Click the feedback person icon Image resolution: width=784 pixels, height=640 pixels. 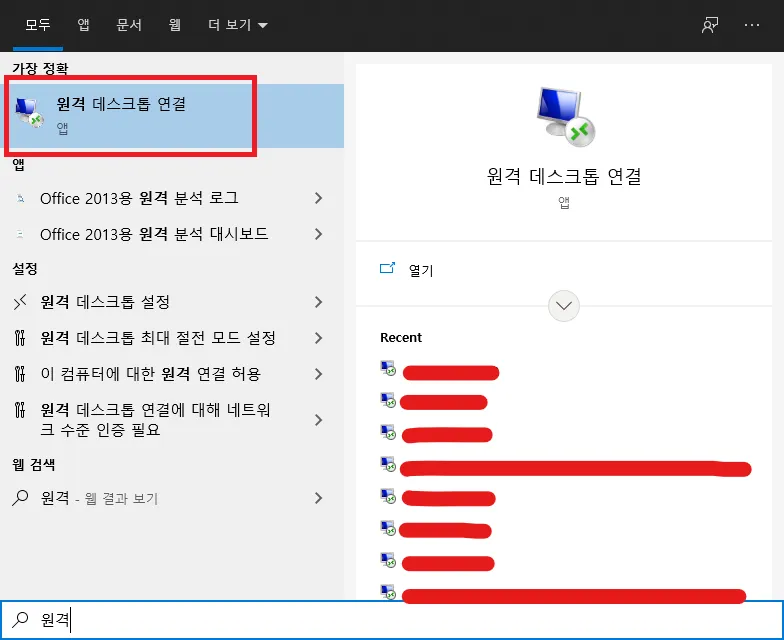coord(710,25)
